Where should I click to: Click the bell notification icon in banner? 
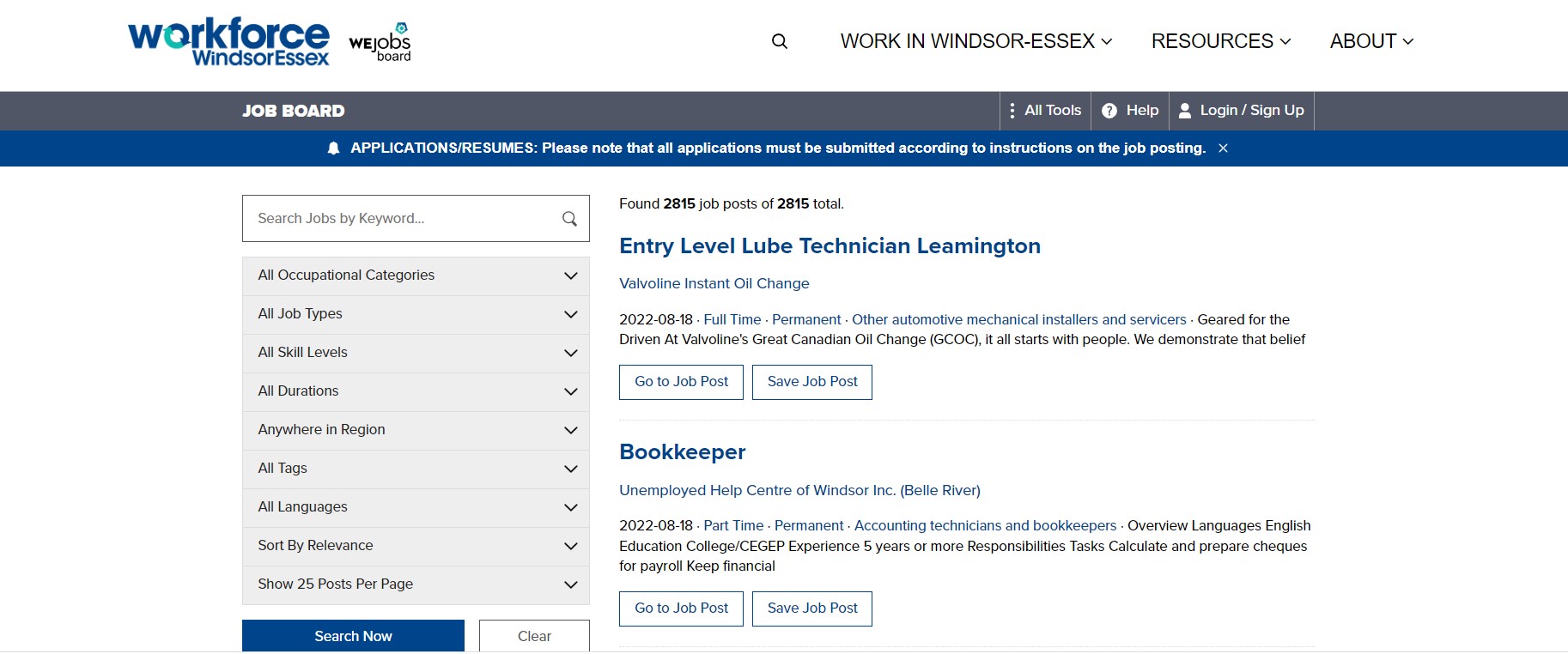pyautogui.click(x=334, y=148)
